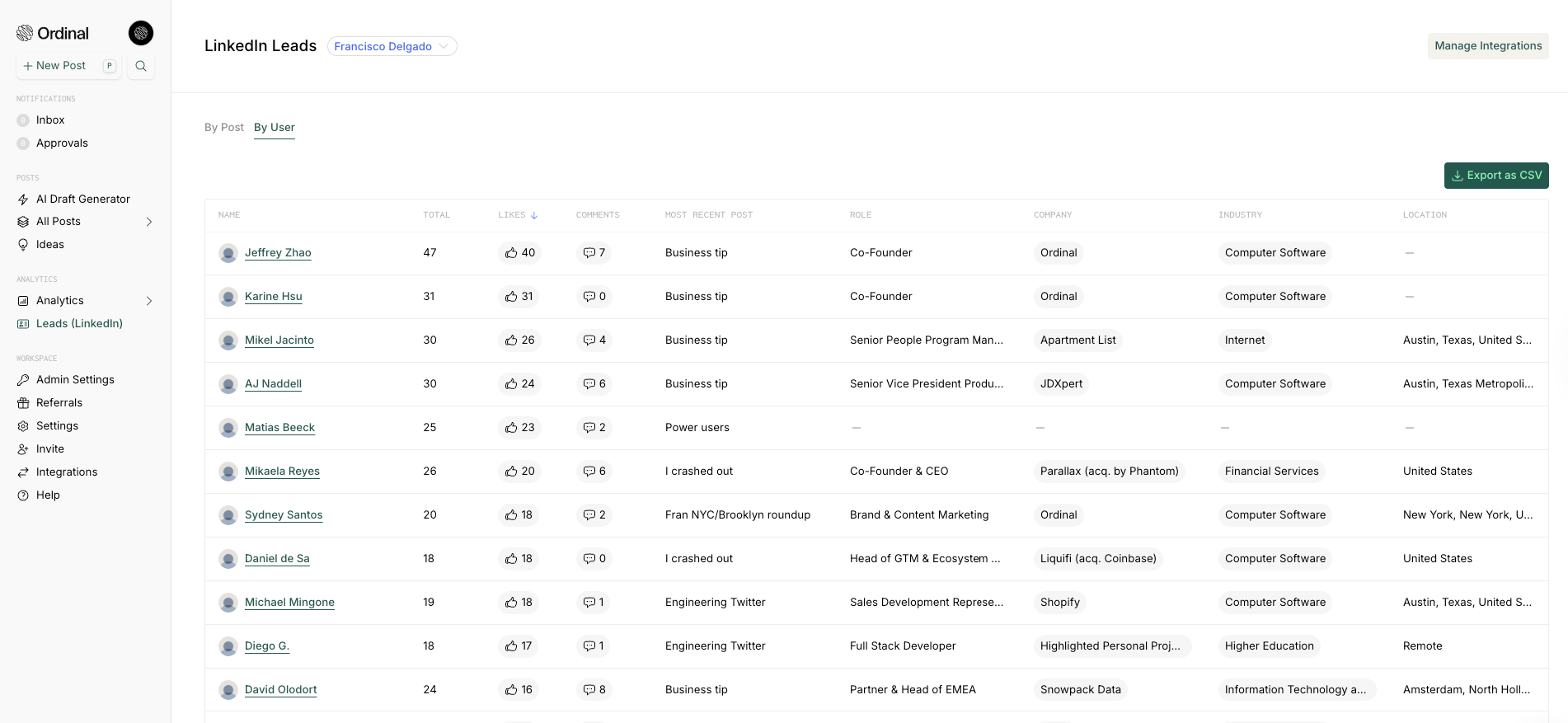
Task: Click the Internet industry tag
Action: pyautogui.click(x=1245, y=340)
